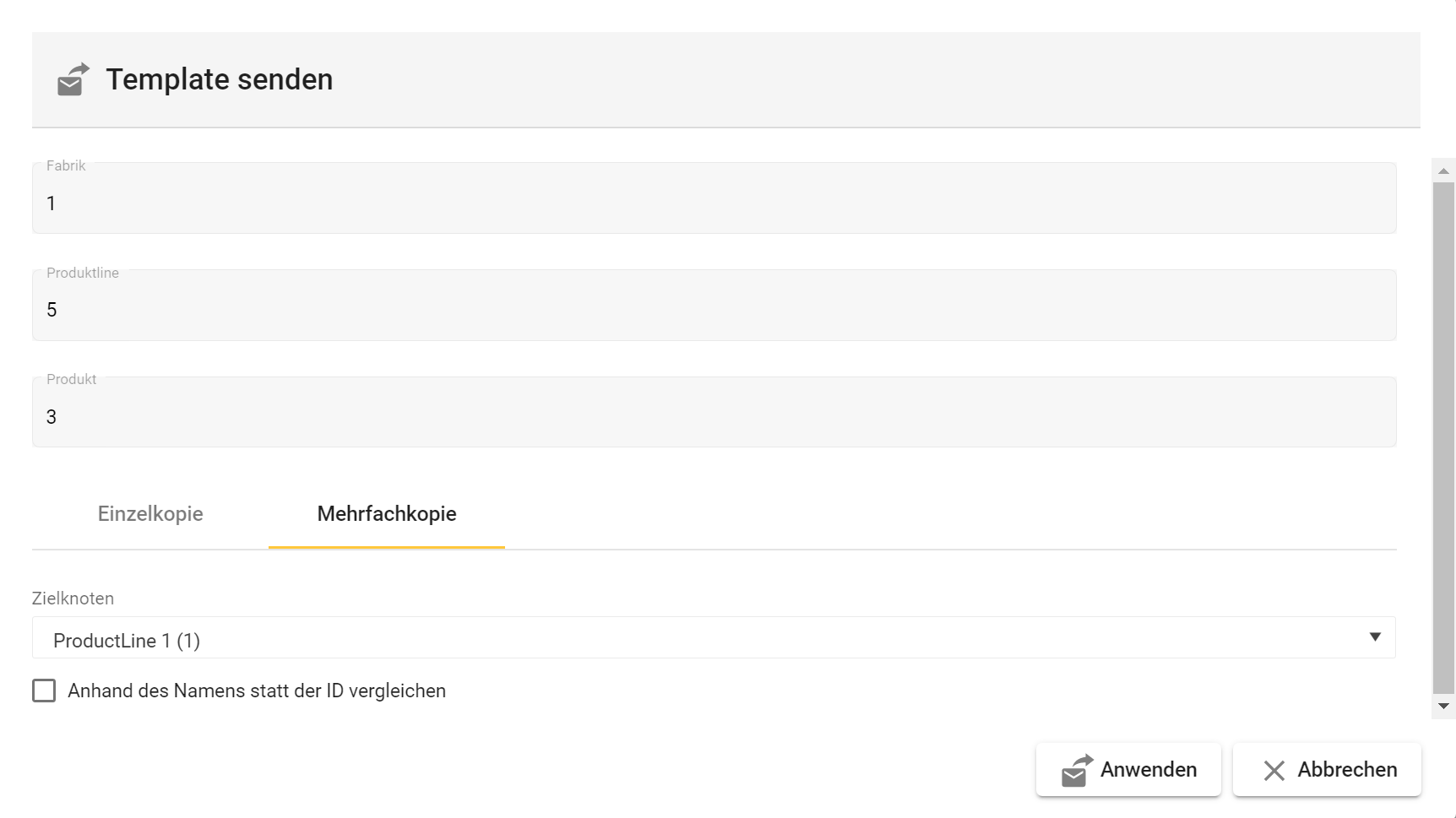1456x818 pixels.
Task: Select the Mehrfachkopie tab
Action: click(387, 514)
